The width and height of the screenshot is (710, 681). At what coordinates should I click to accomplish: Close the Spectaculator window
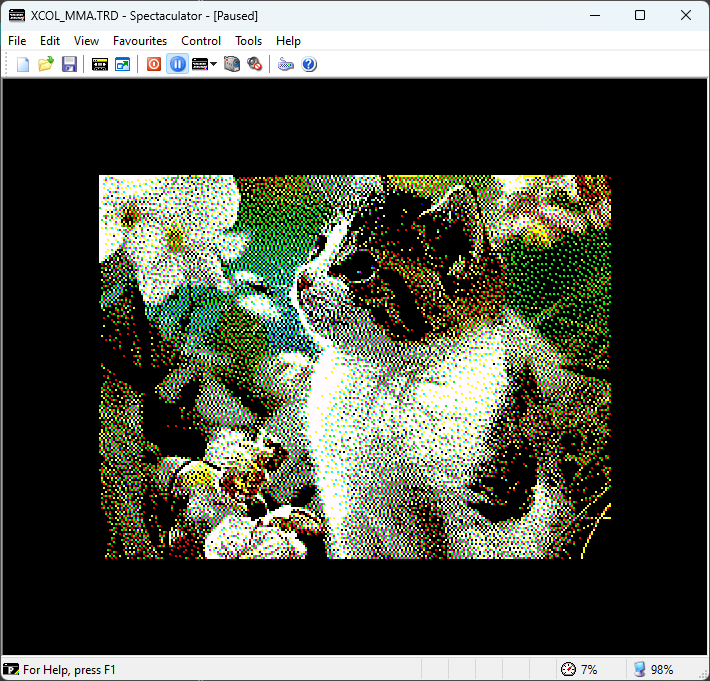point(686,15)
